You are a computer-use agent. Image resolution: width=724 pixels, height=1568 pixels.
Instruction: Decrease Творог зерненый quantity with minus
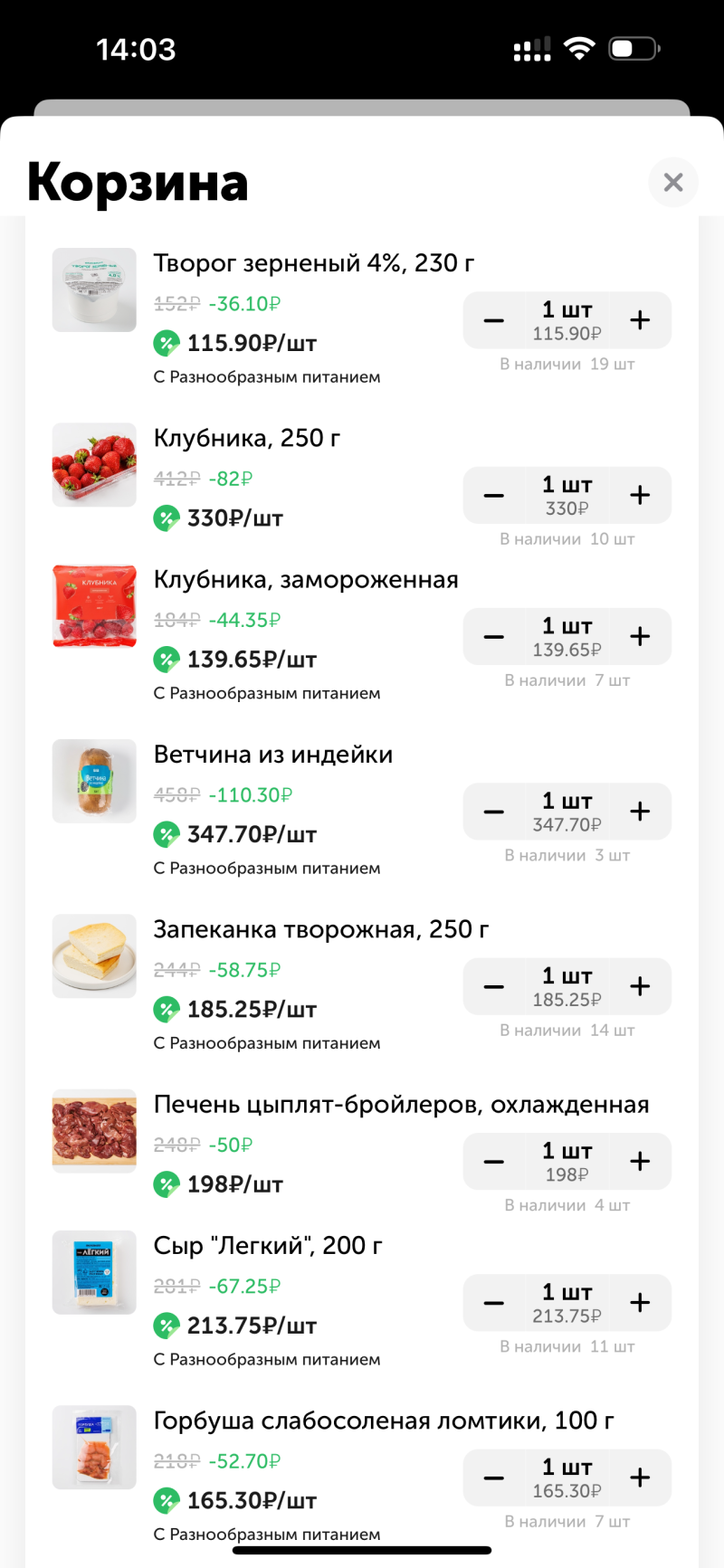click(494, 319)
